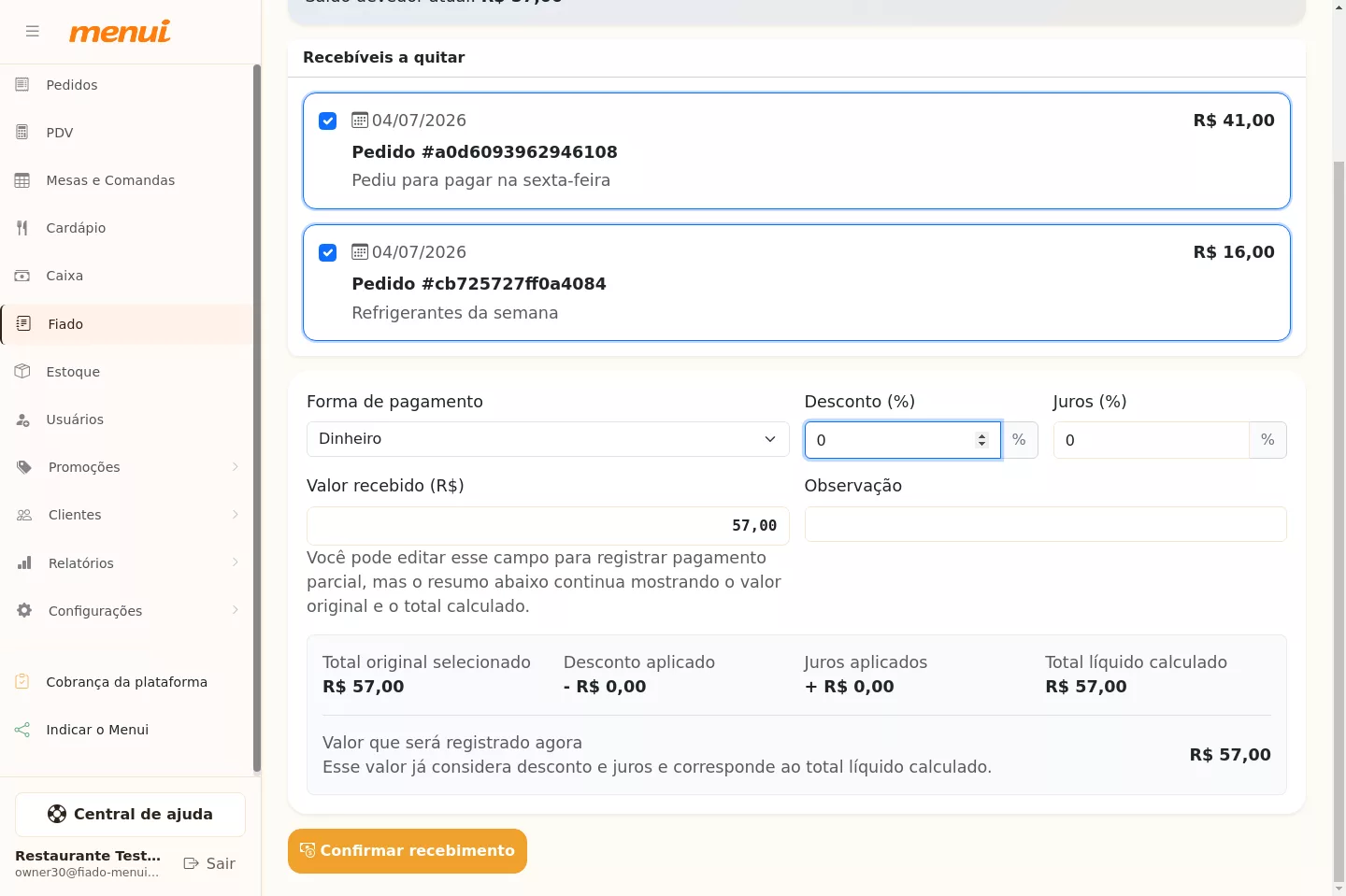Viewport: 1346px width, 896px height.
Task: Click the Cardápio utensils icon
Action: click(x=22, y=228)
